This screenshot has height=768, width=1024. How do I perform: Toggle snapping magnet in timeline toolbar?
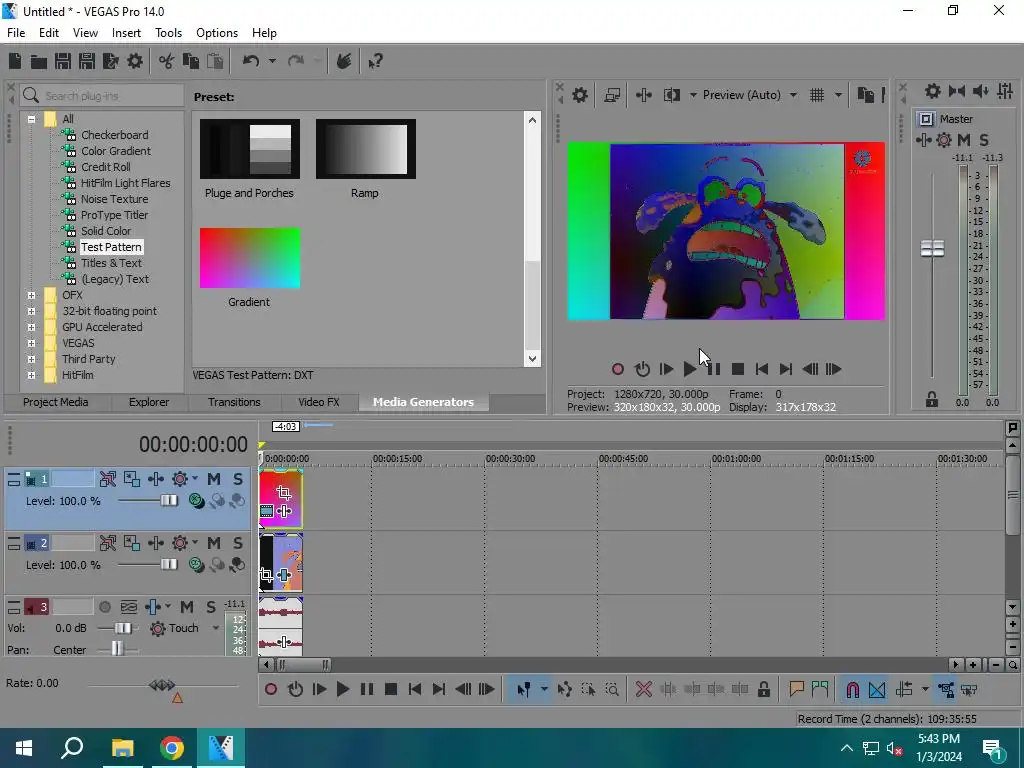point(852,690)
